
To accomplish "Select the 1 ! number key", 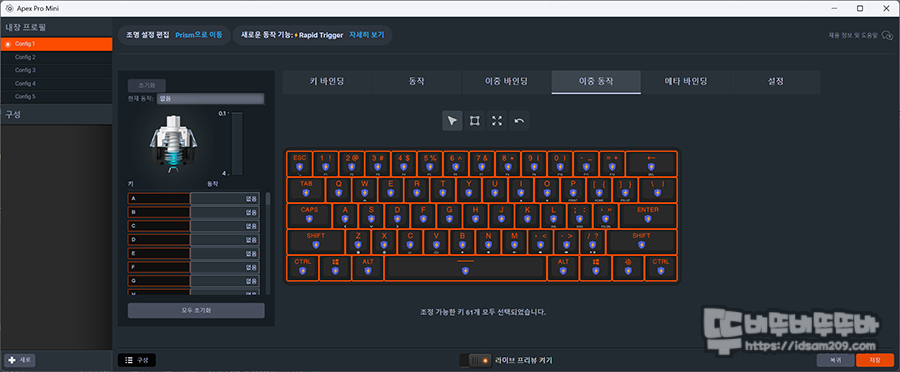I will [x=325, y=164].
